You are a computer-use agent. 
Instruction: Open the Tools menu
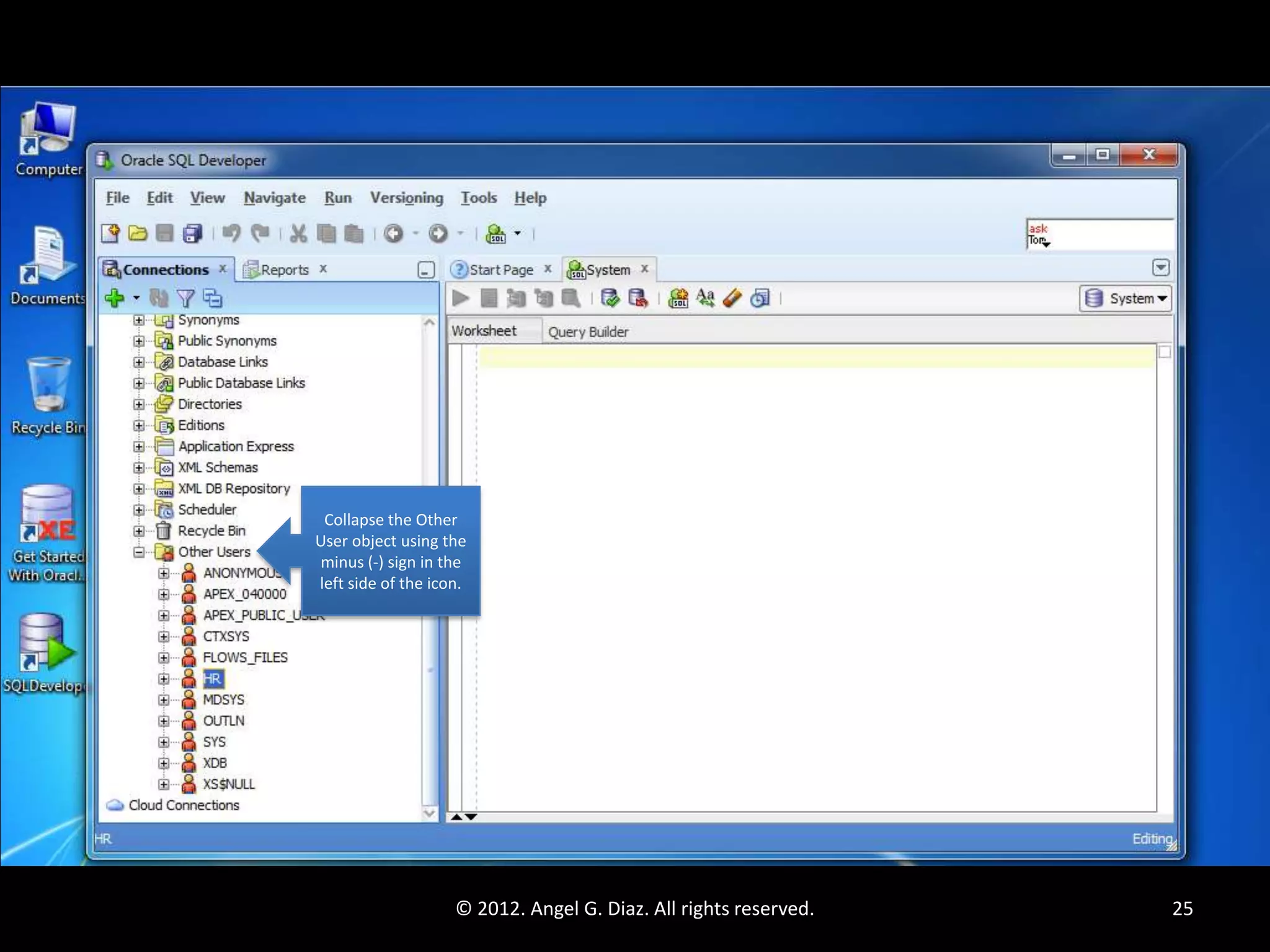pyautogui.click(x=478, y=198)
